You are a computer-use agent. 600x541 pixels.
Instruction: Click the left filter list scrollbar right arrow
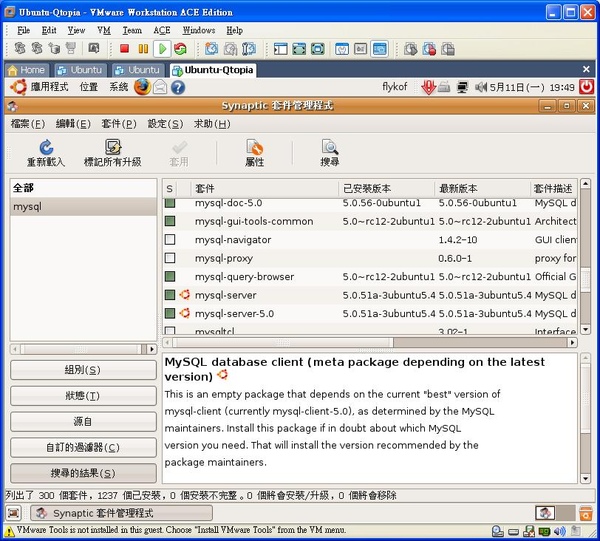(x=152, y=349)
